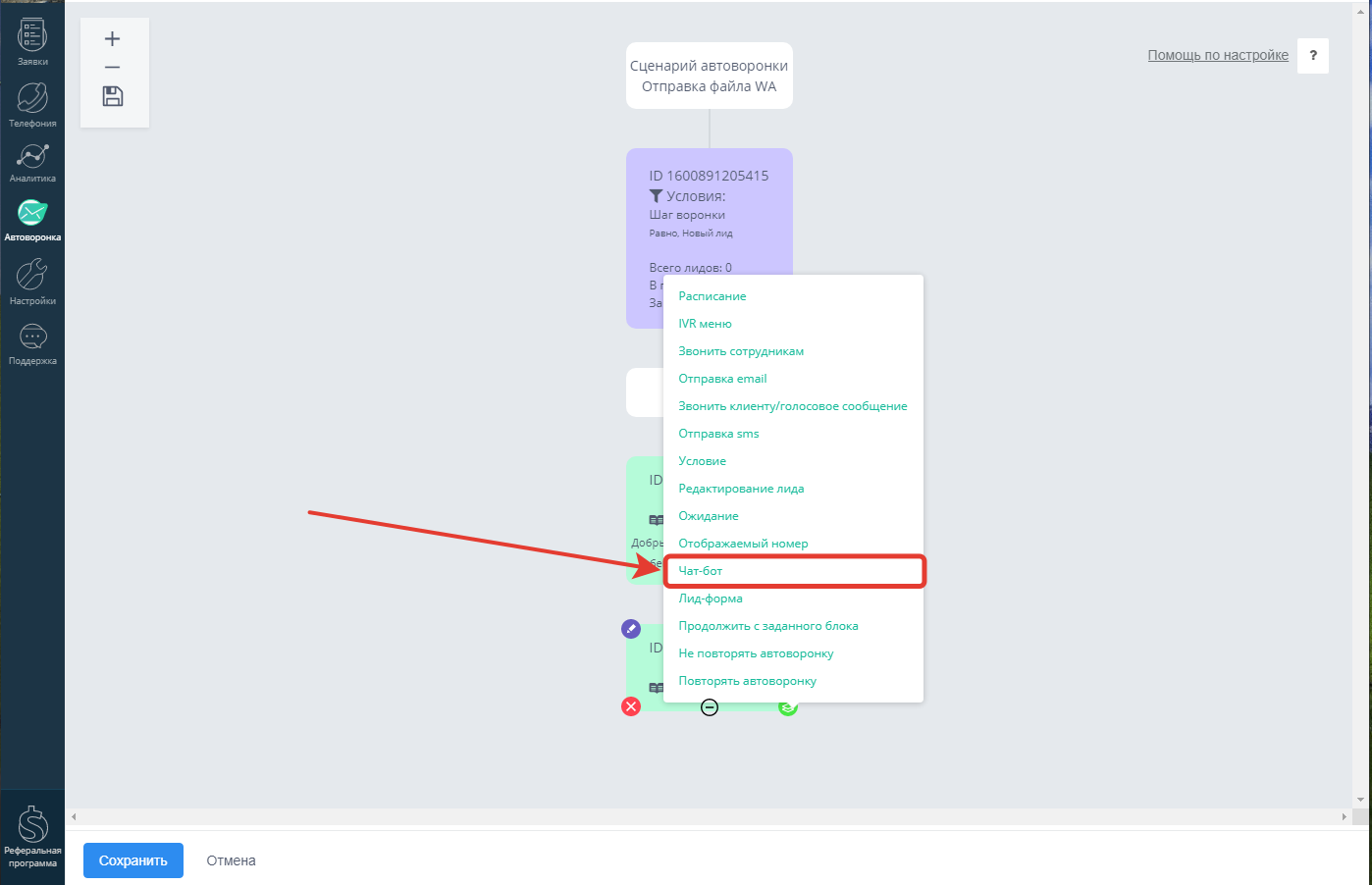Select Редактирование лида menu entry

coord(741,489)
